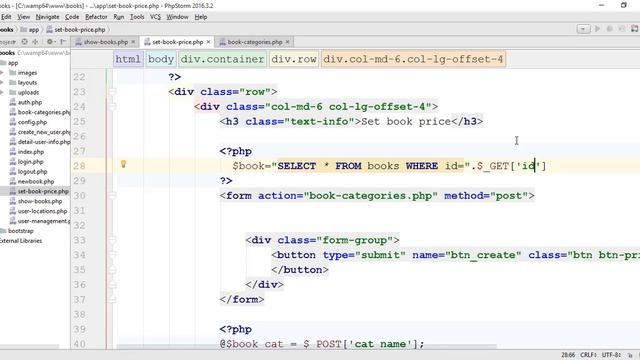
Task: Expand the uploads folder
Action: 2,92
